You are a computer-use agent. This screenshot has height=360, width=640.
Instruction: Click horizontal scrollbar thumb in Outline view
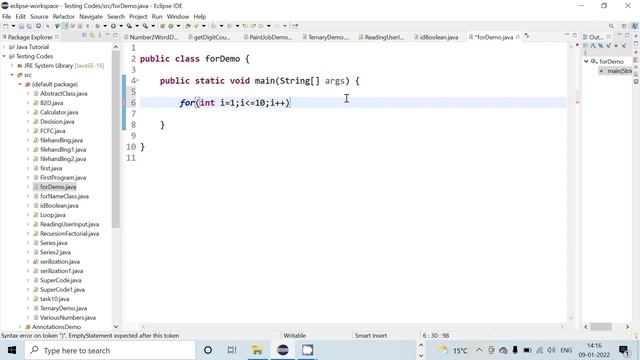(601, 327)
